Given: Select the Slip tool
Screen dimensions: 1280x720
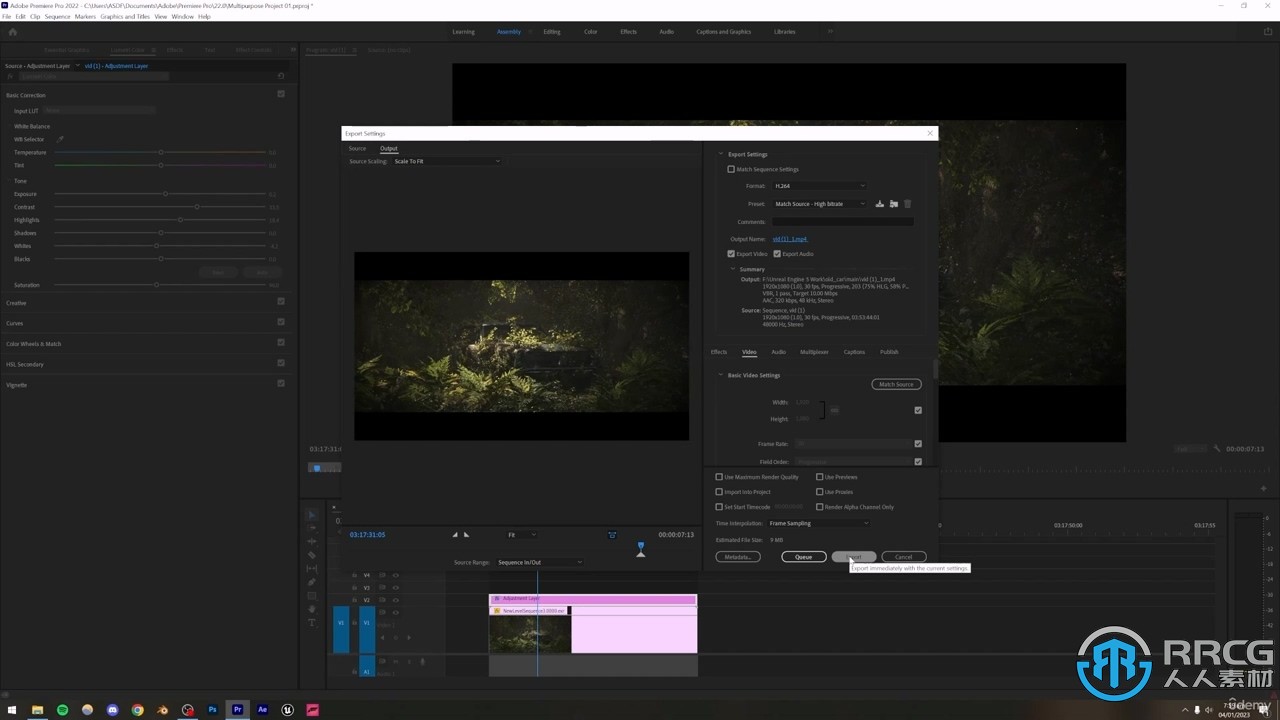Looking at the screenshot, I should [311, 568].
